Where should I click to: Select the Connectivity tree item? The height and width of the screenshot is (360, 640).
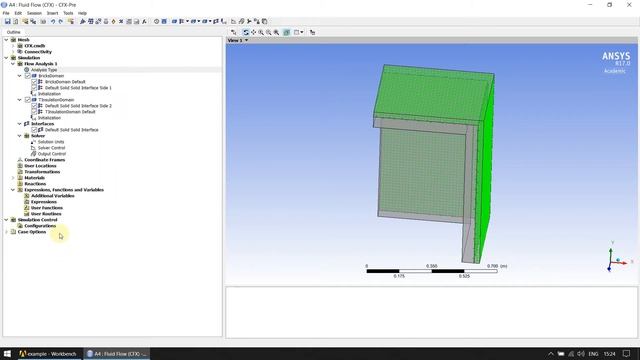pyautogui.click(x=38, y=52)
